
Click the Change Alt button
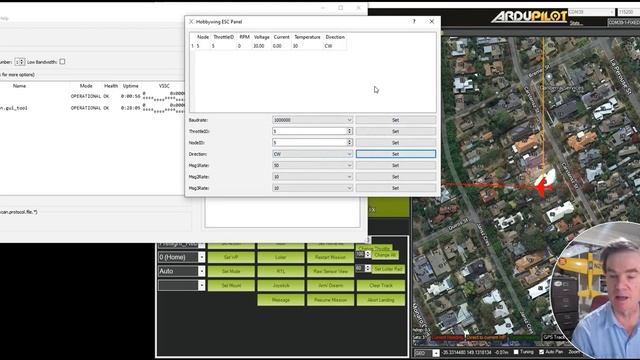(385, 255)
